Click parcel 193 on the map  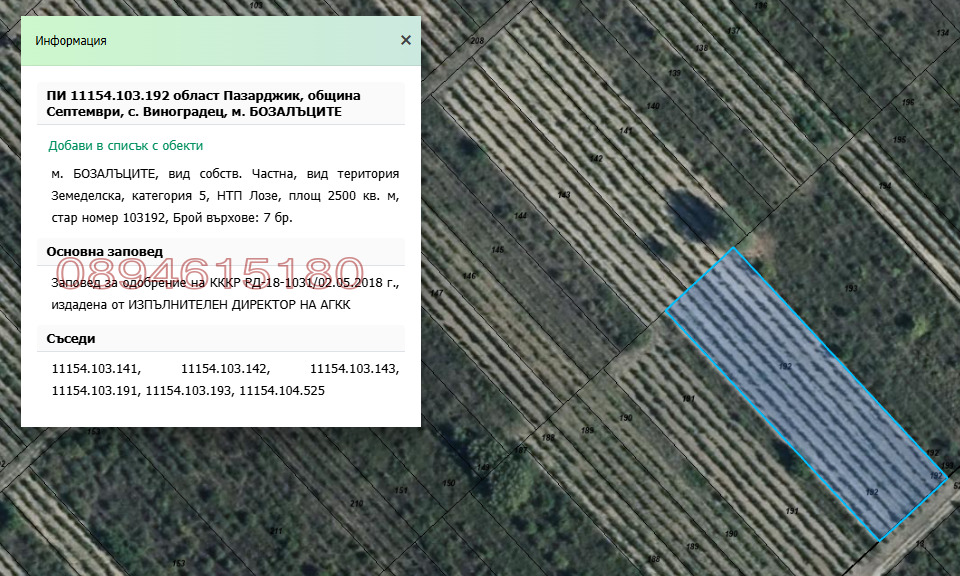851,288
